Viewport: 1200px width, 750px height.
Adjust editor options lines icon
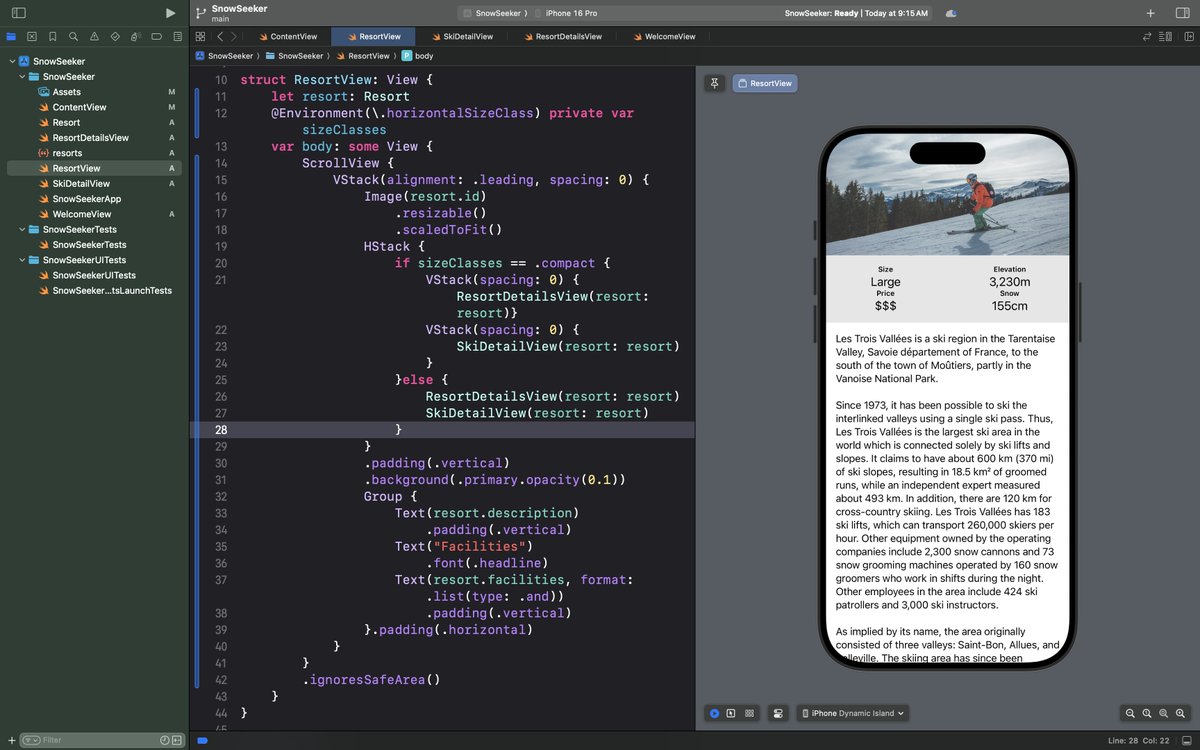coord(1166,36)
